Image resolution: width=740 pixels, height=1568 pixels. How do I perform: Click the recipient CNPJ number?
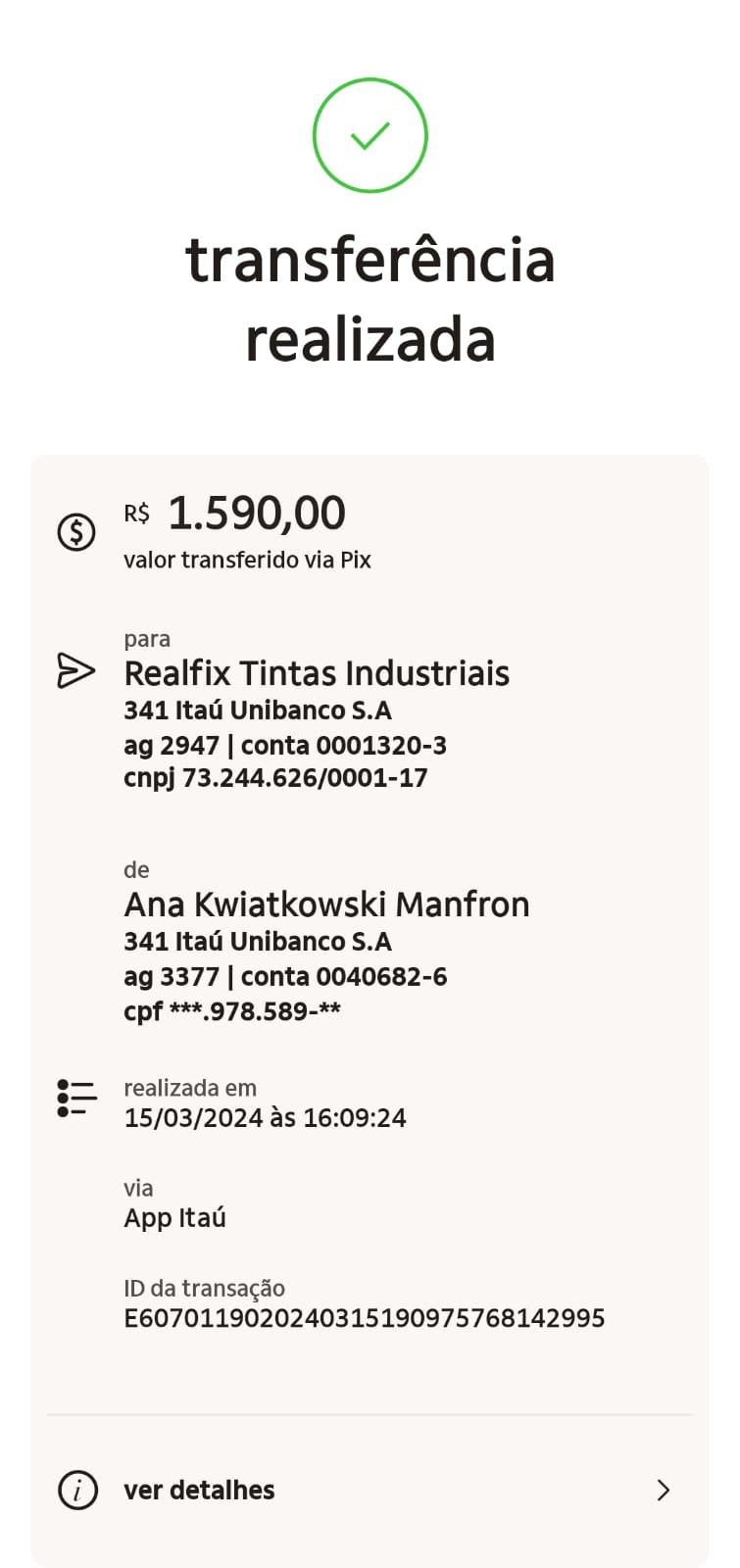click(275, 778)
